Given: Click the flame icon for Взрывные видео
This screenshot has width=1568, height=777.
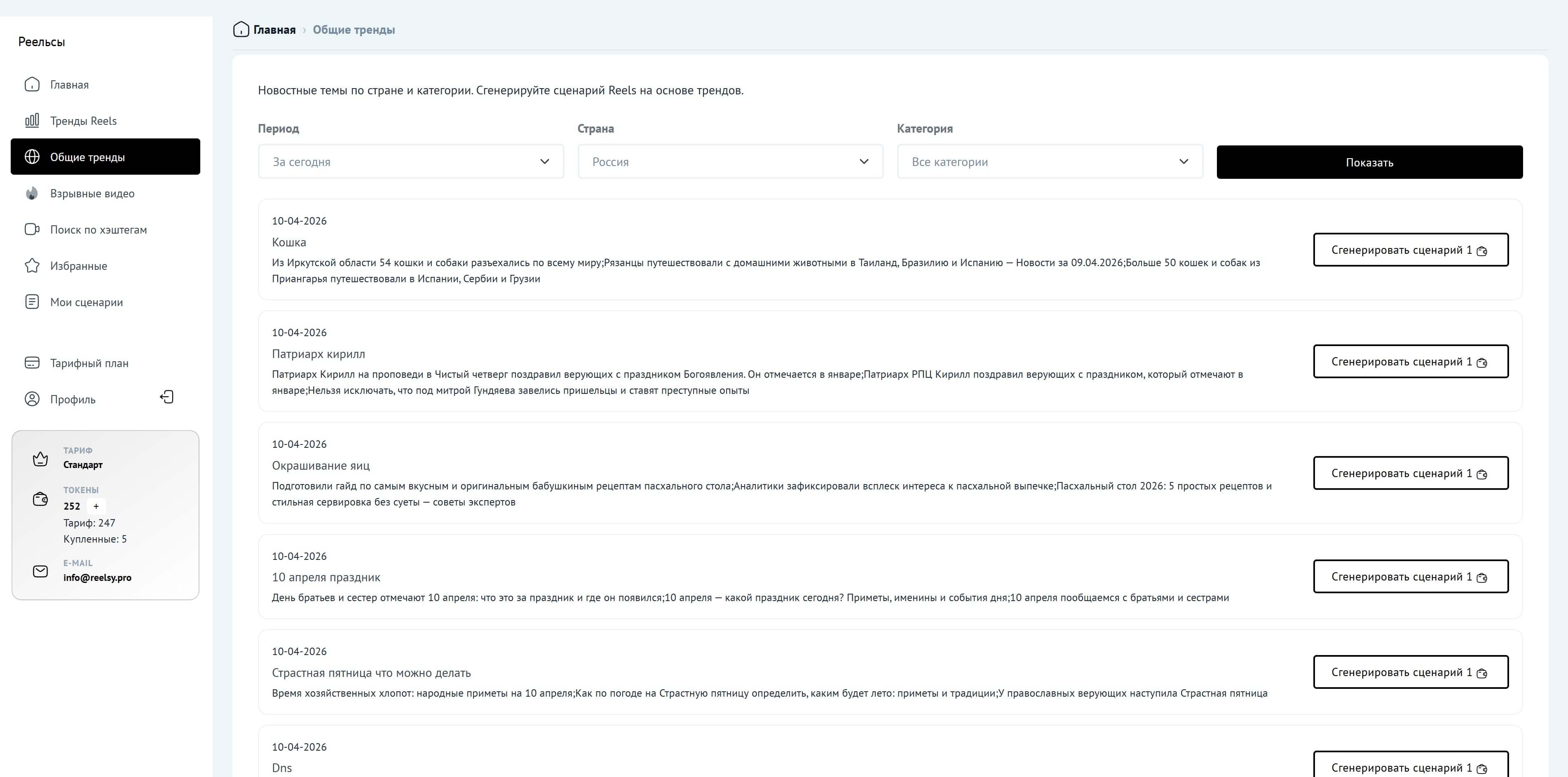Looking at the screenshot, I should (x=32, y=194).
